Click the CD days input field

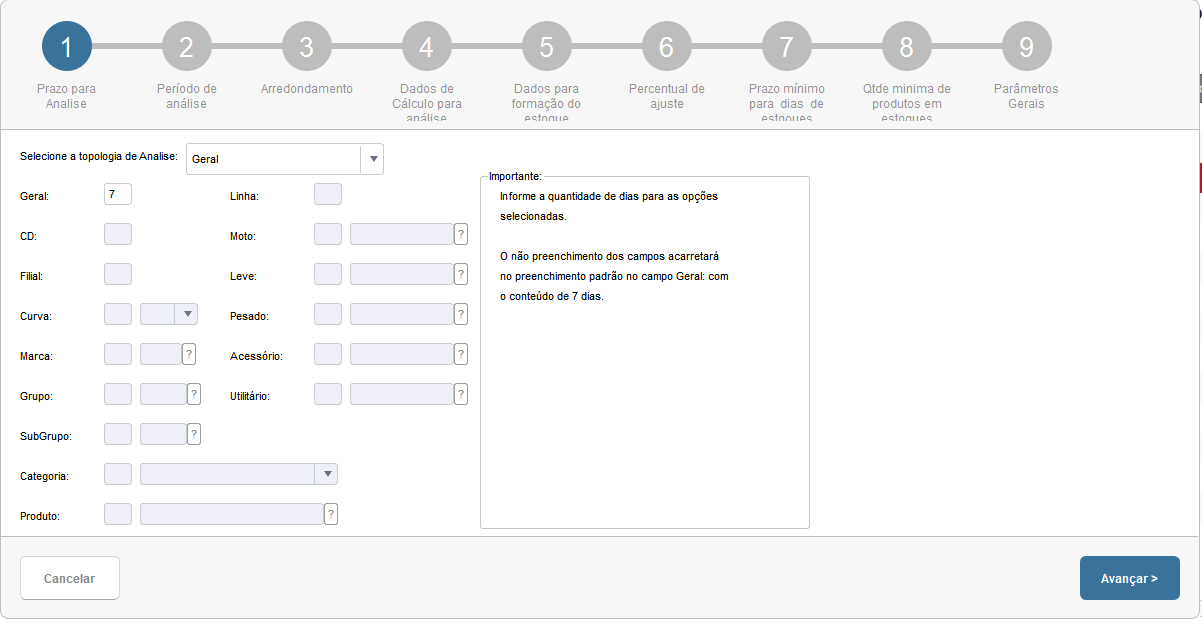click(x=118, y=234)
